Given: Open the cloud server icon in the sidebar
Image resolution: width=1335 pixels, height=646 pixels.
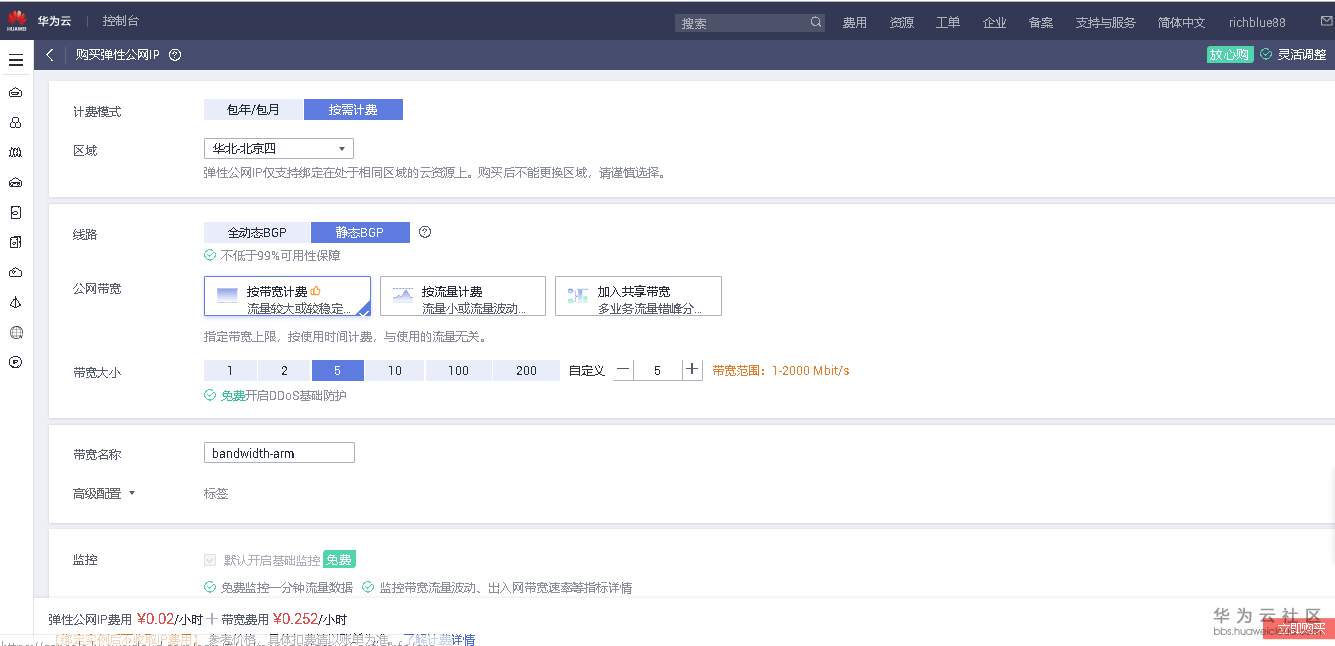Looking at the screenshot, I should click(x=16, y=92).
